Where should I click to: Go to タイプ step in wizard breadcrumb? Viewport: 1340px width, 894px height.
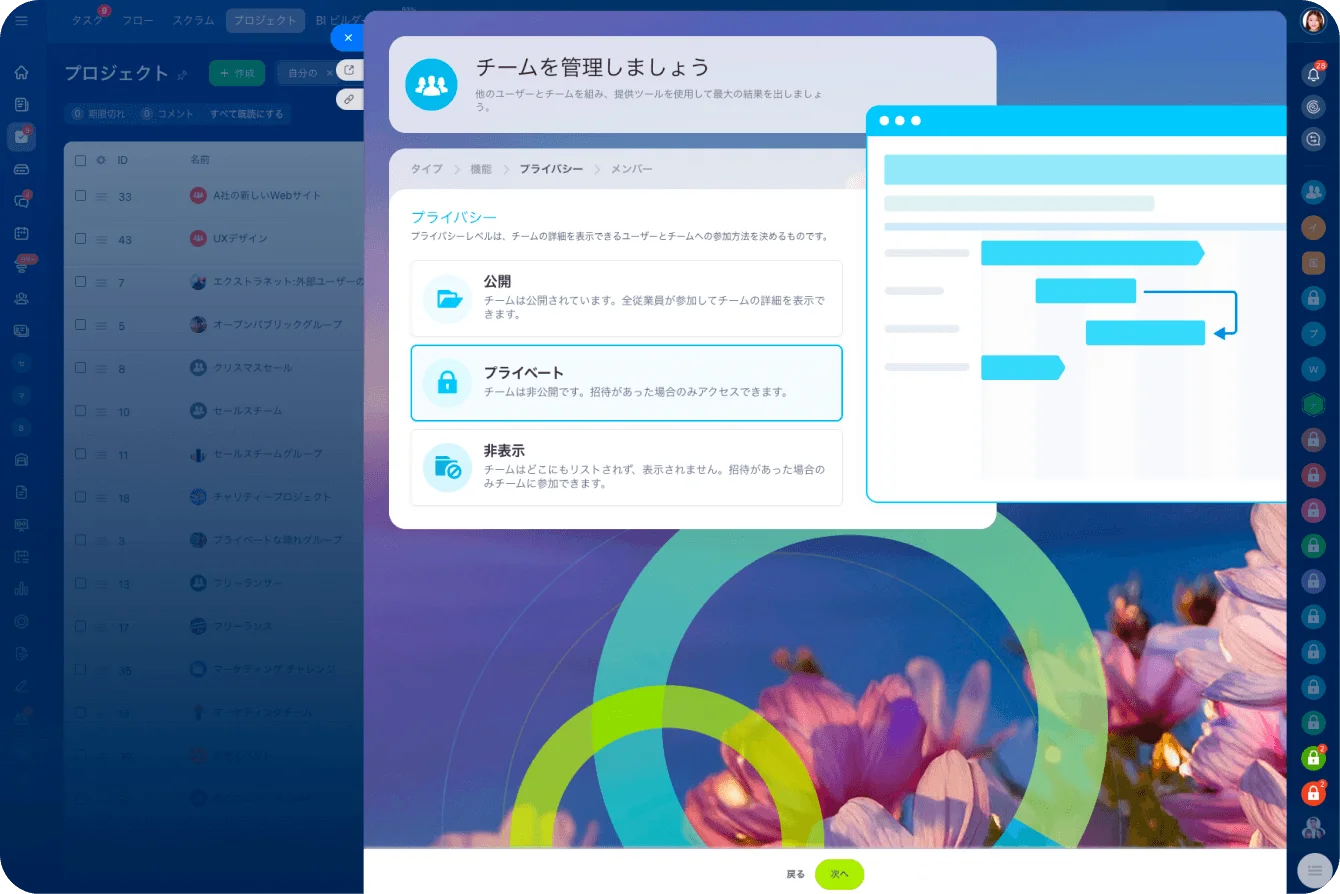[x=426, y=169]
